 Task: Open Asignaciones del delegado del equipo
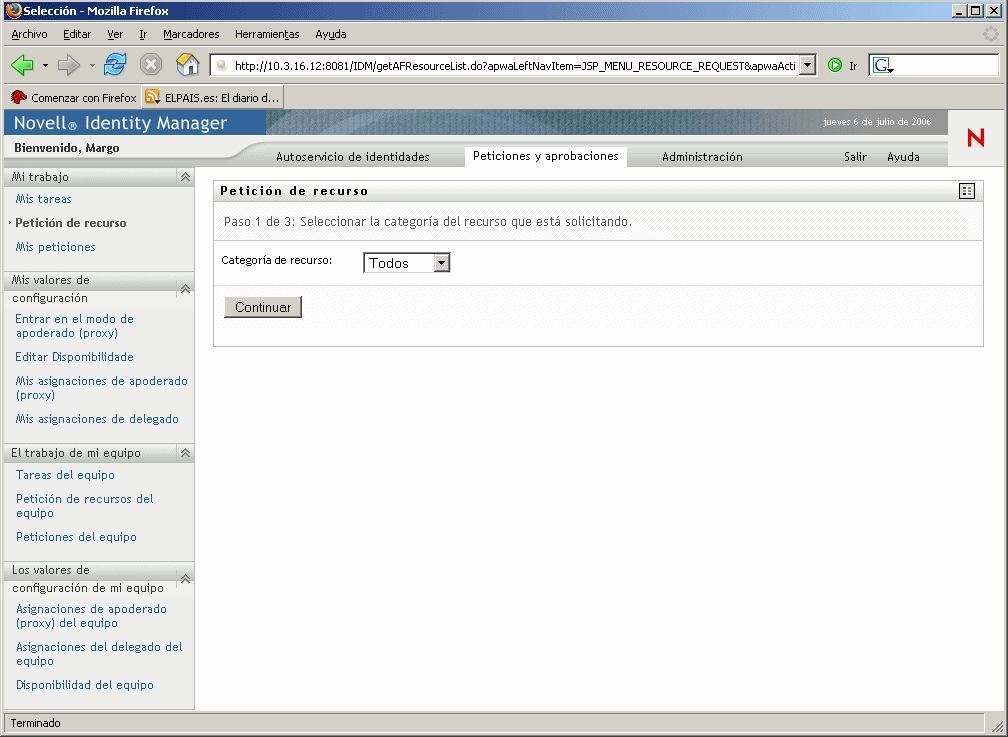coord(99,654)
